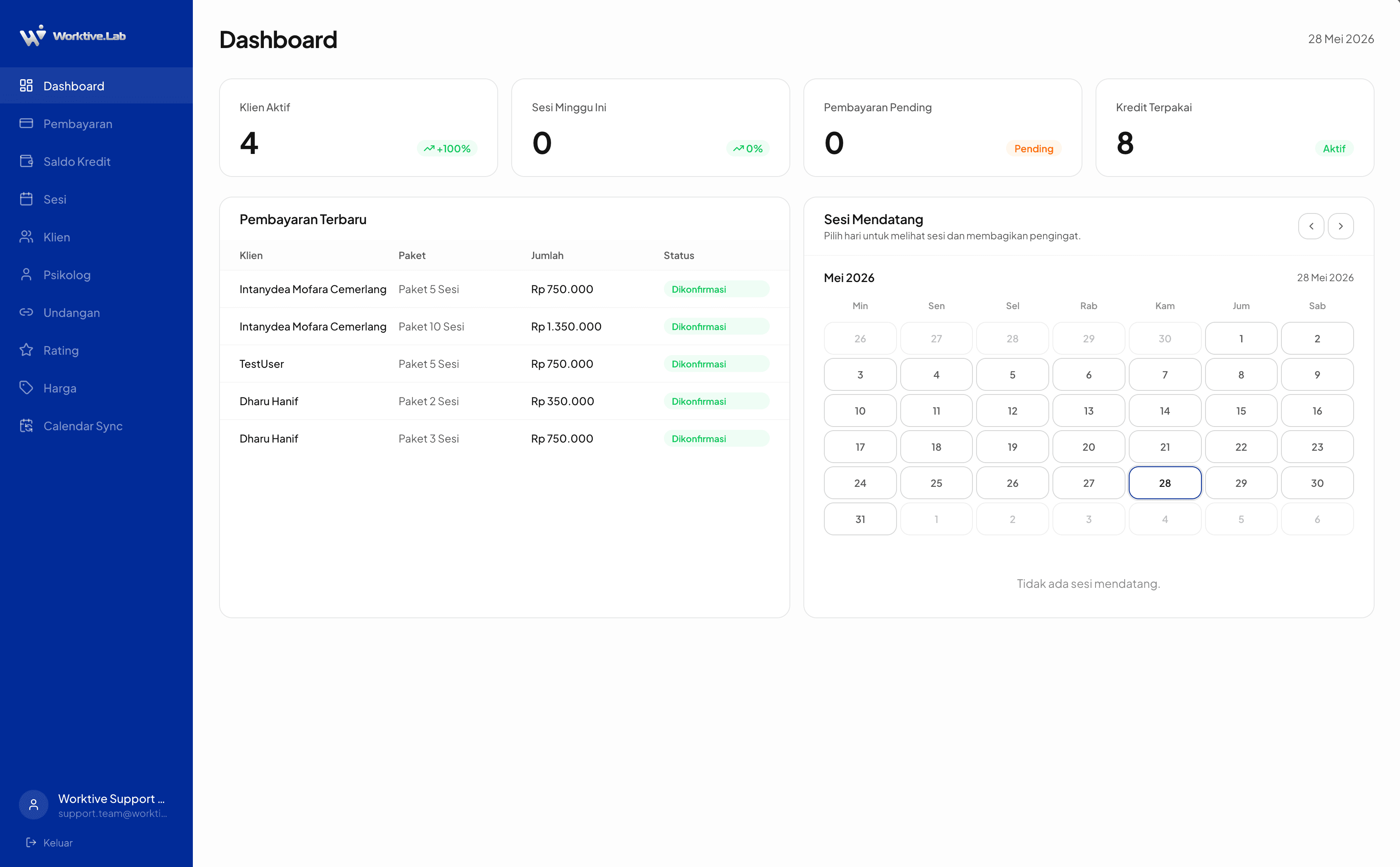Click the Harga tag icon

pos(26,388)
